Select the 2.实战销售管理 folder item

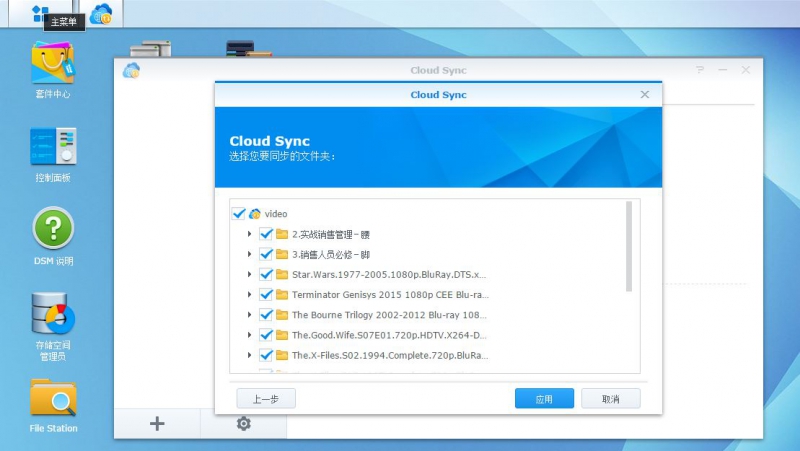click(328, 234)
